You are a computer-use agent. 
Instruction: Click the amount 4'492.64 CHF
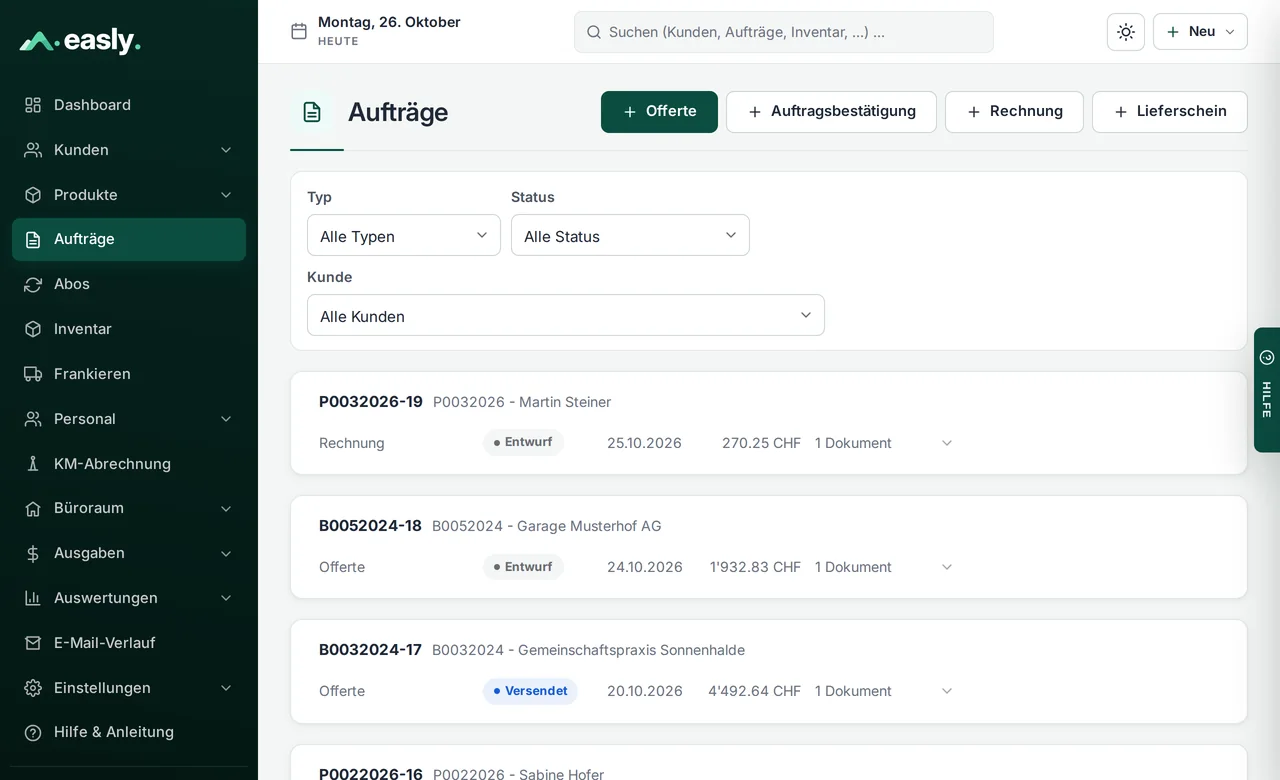pyautogui.click(x=754, y=691)
